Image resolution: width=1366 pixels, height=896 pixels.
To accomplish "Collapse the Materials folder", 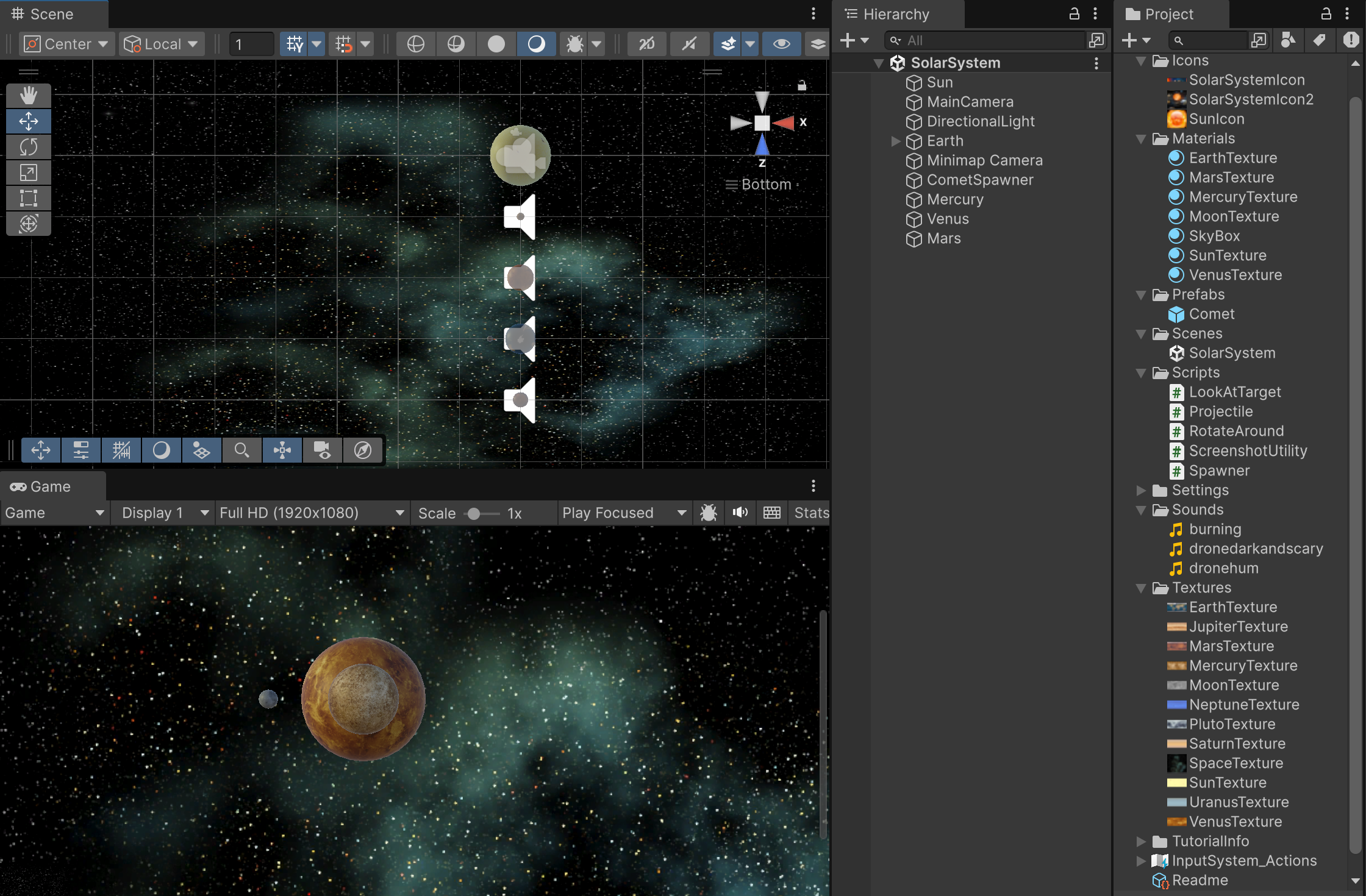I will [x=1140, y=138].
